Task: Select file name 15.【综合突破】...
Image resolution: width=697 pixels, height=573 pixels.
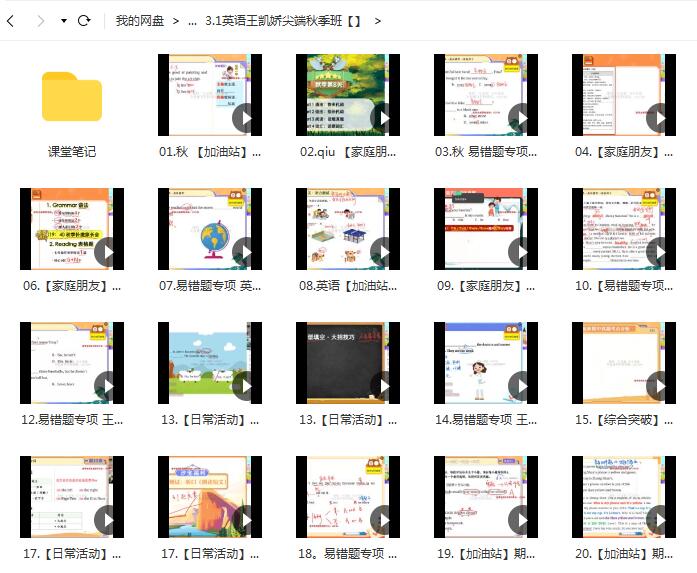Action: point(624,420)
